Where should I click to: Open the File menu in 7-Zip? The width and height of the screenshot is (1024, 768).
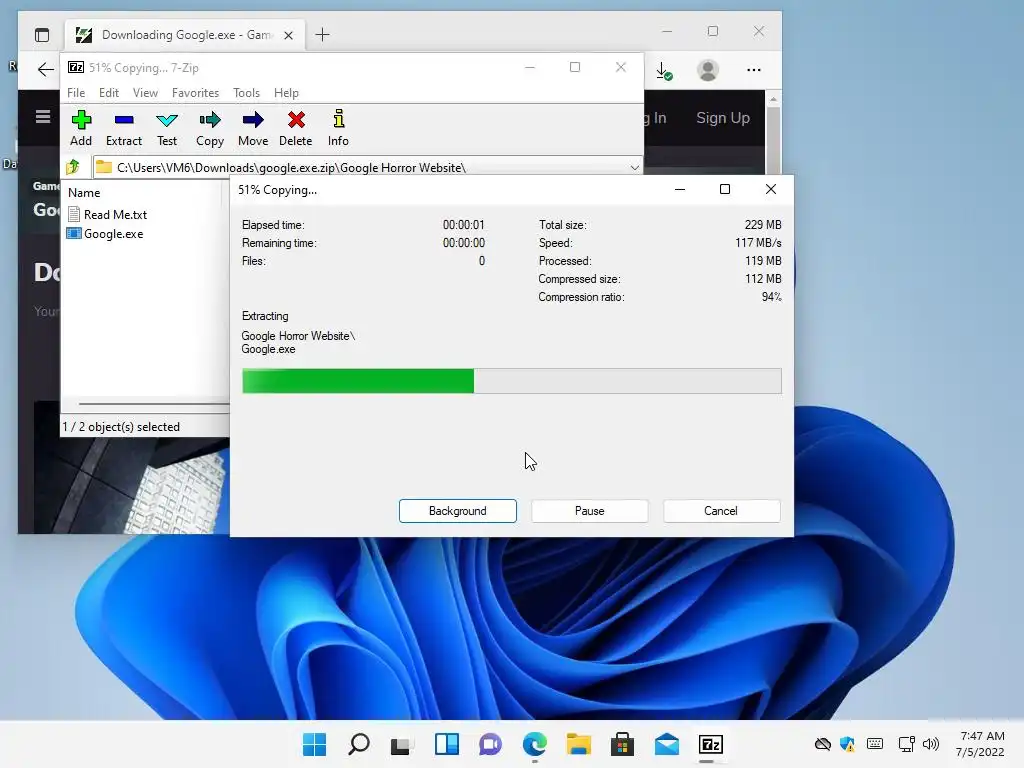click(76, 93)
